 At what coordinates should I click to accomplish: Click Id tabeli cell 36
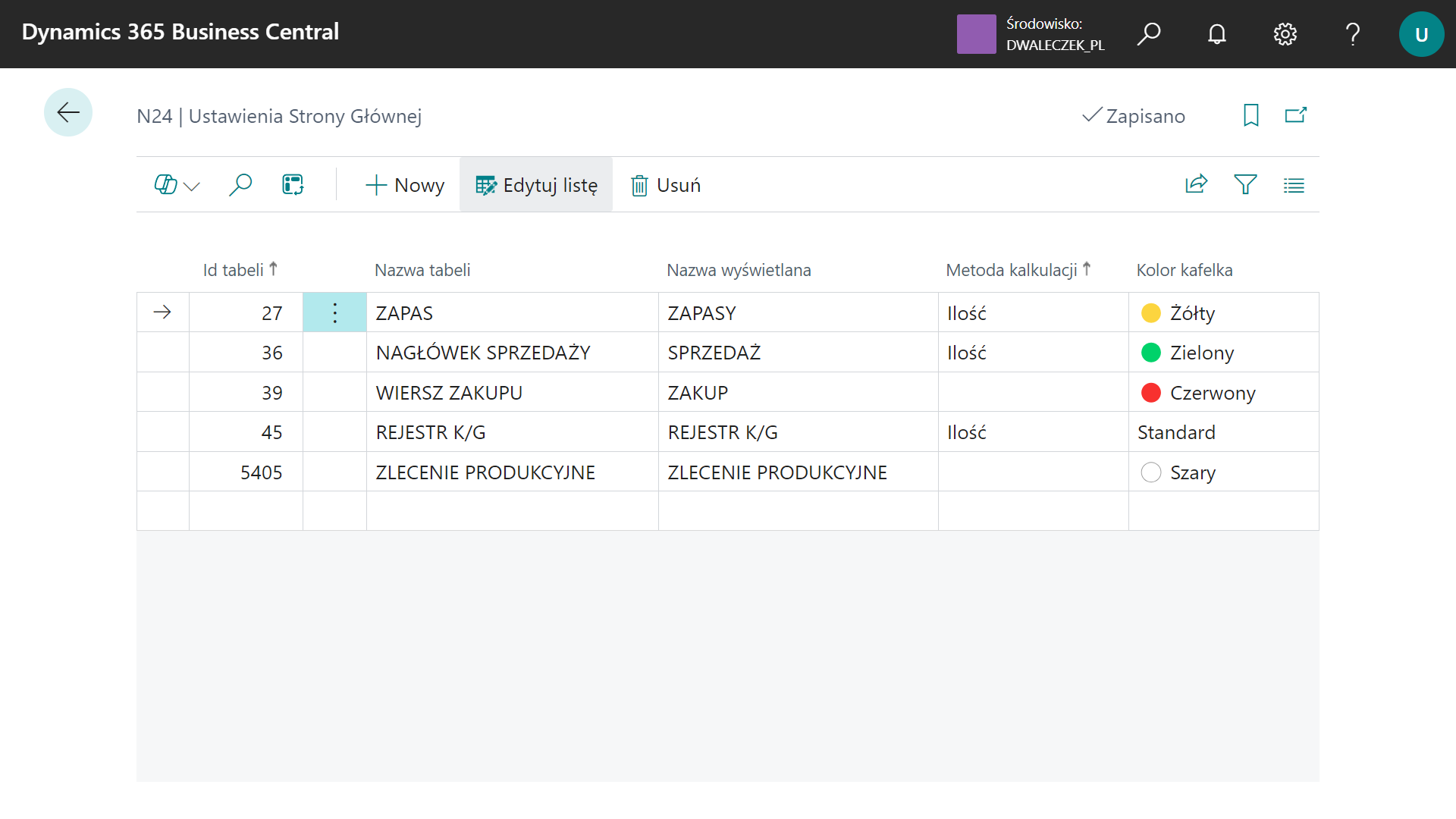(246, 352)
